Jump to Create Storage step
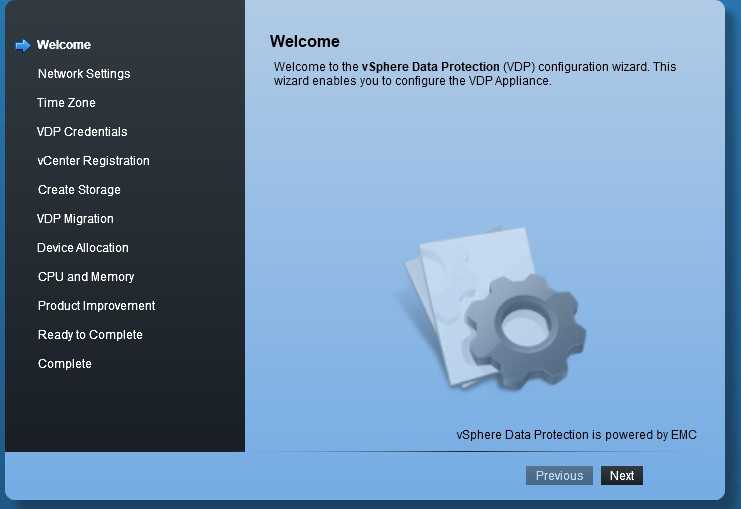The height and width of the screenshot is (509, 741). (79, 190)
